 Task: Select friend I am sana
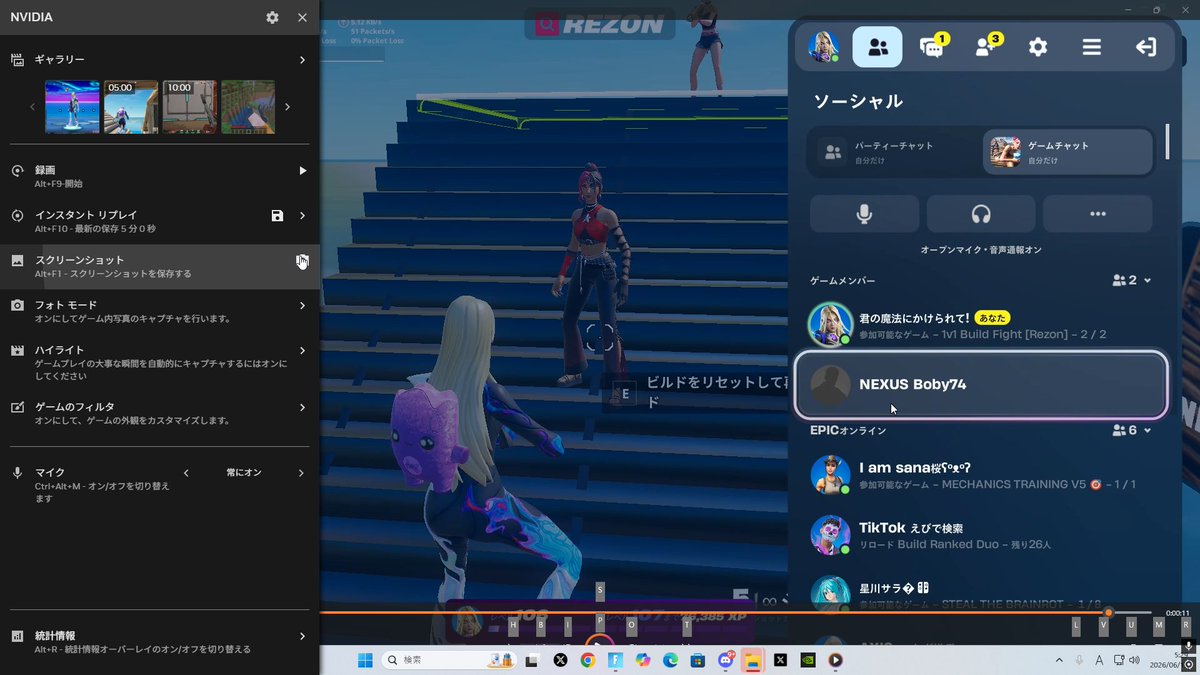coord(981,475)
